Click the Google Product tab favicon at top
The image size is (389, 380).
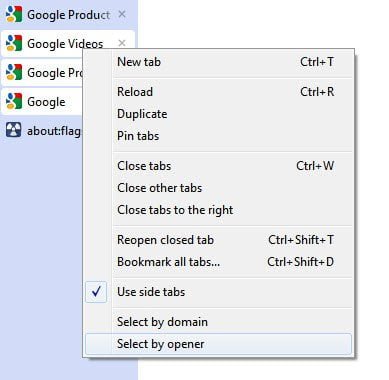coord(14,14)
